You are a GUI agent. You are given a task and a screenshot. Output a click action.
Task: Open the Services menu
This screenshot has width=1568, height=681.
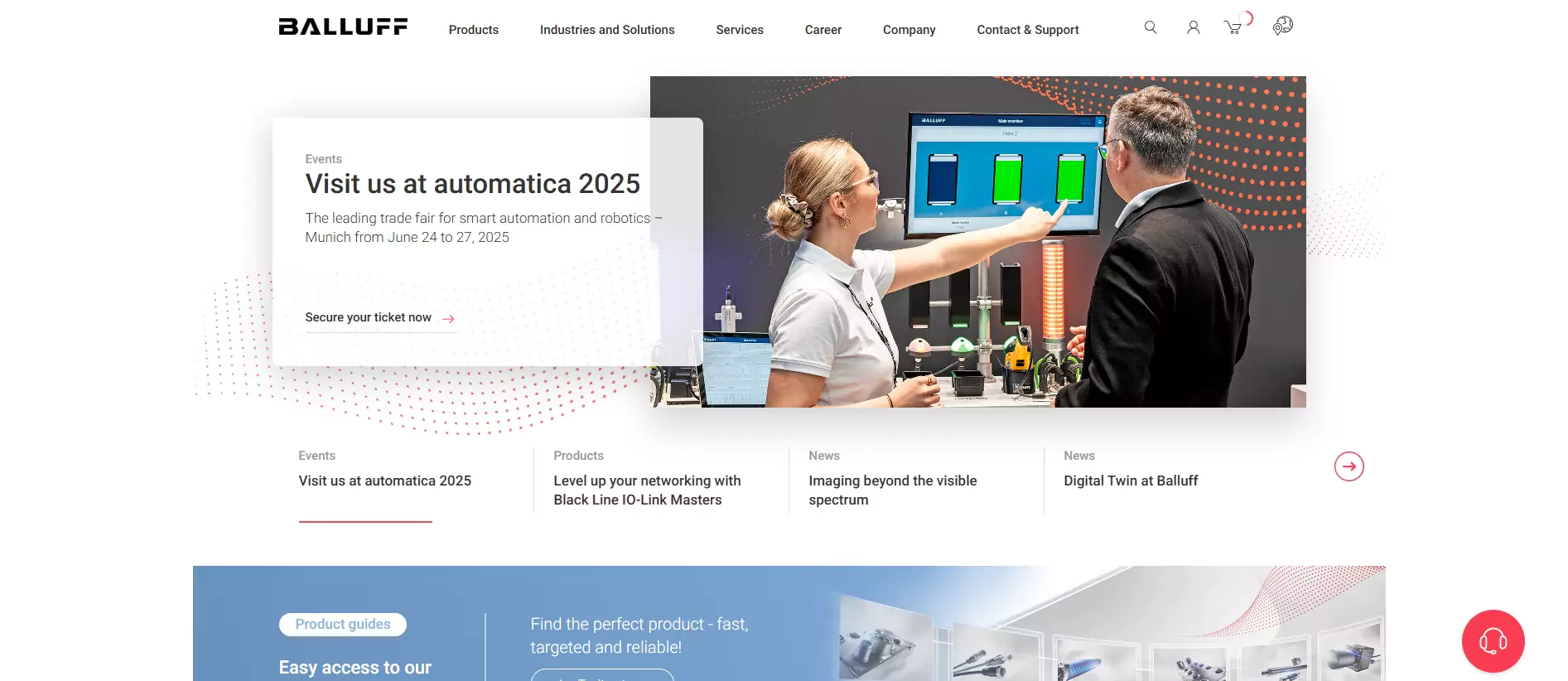coord(740,30)
